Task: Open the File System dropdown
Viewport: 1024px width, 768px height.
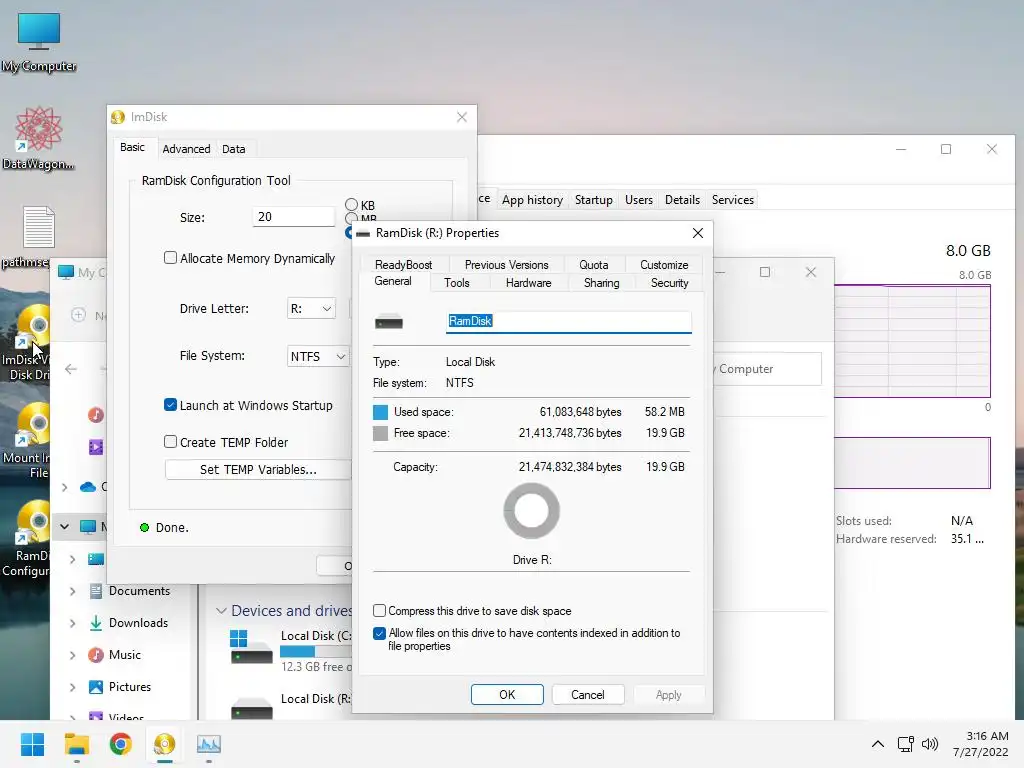Action: pos(318,356)
